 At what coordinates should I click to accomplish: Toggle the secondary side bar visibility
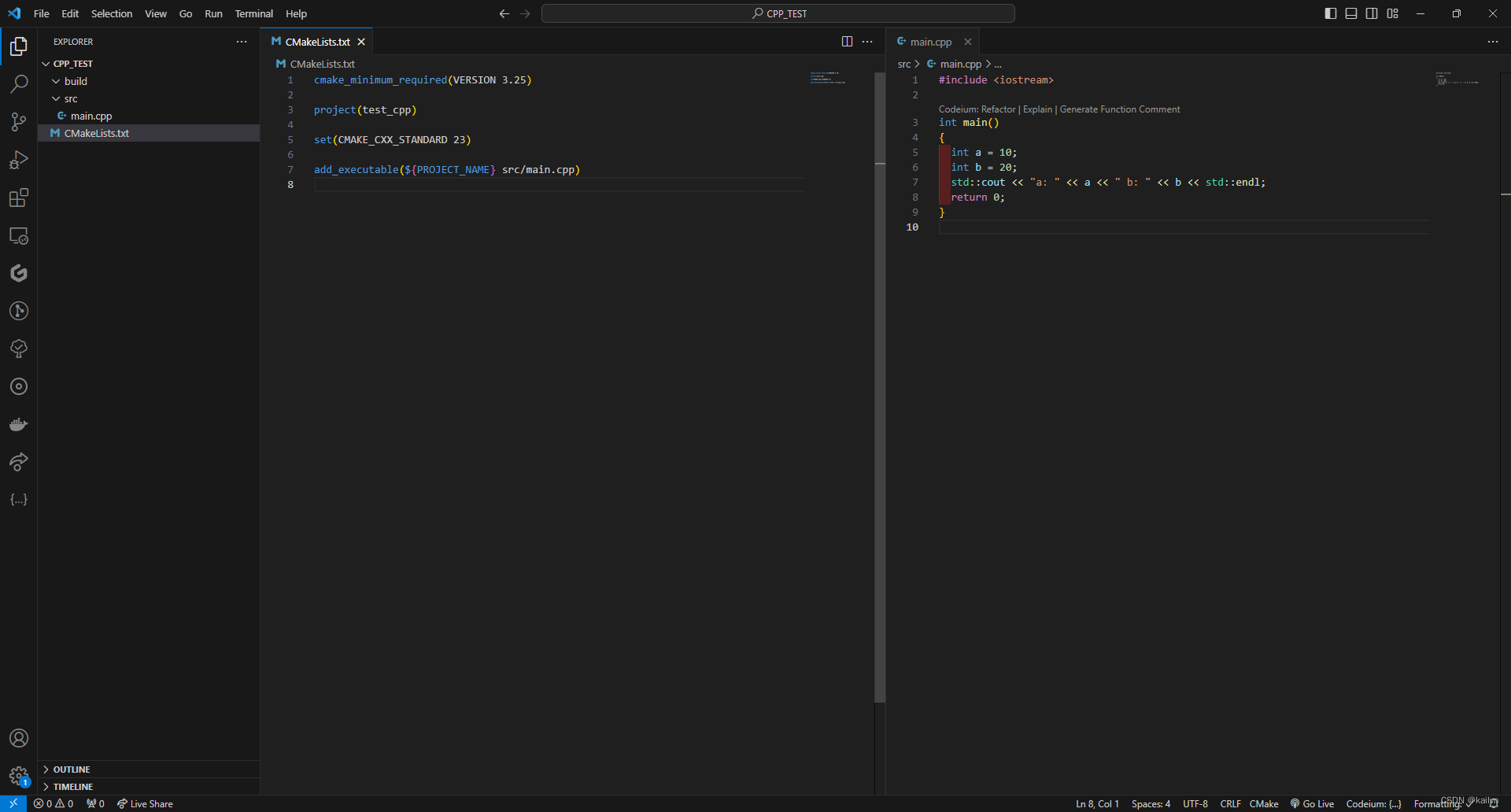[1372, 13]
